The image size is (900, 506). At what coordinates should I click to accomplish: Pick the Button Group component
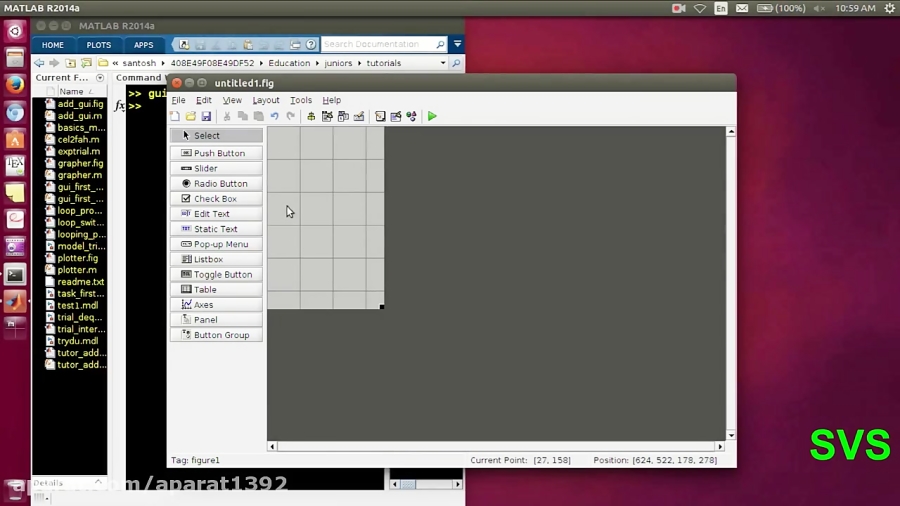click(216, 335)
